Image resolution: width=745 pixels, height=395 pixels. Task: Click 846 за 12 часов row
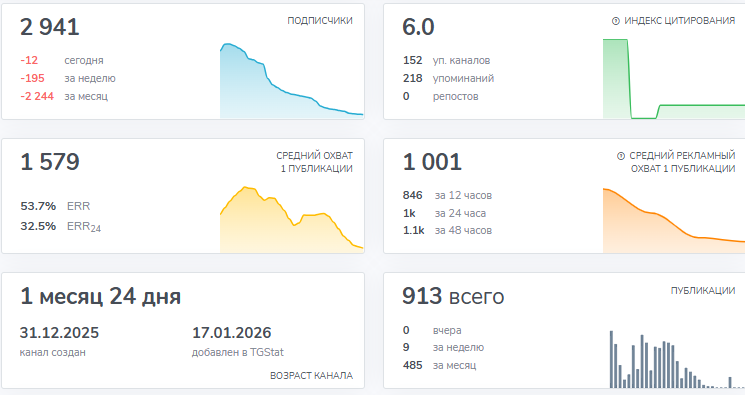(x=448, y=195)
